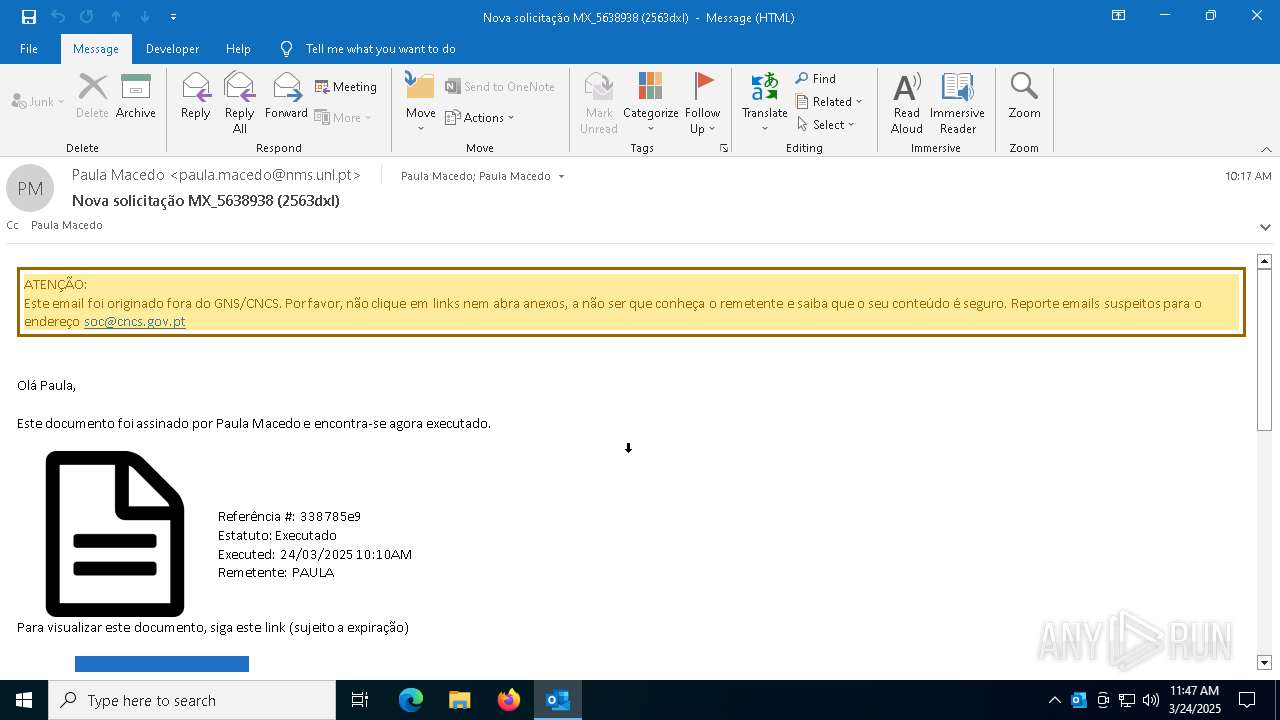Click Reply All
1280x720 pixels.
point(240,102)
